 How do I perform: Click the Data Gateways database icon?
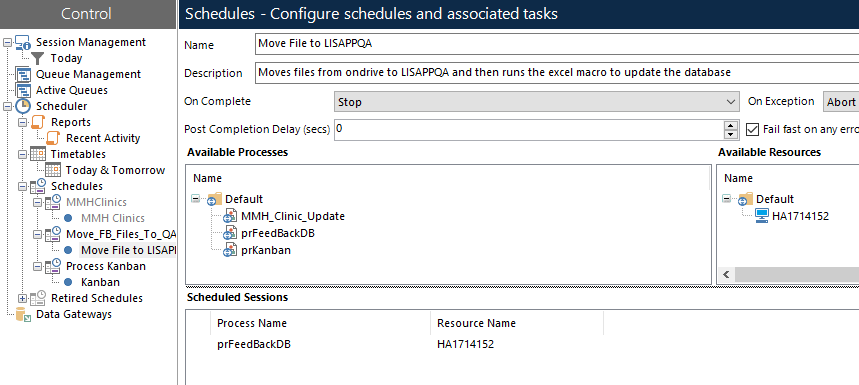pyautogui.click(x=23, y=314)
